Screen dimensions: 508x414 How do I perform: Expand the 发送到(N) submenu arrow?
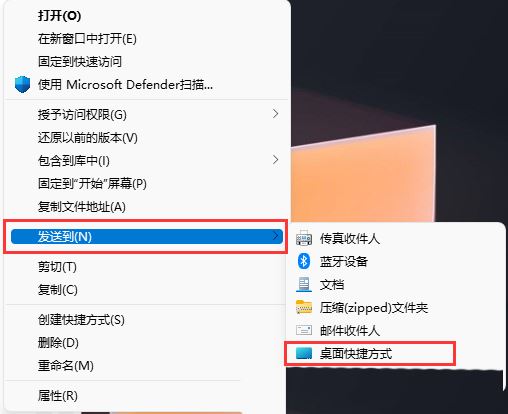tap(275, 236)
